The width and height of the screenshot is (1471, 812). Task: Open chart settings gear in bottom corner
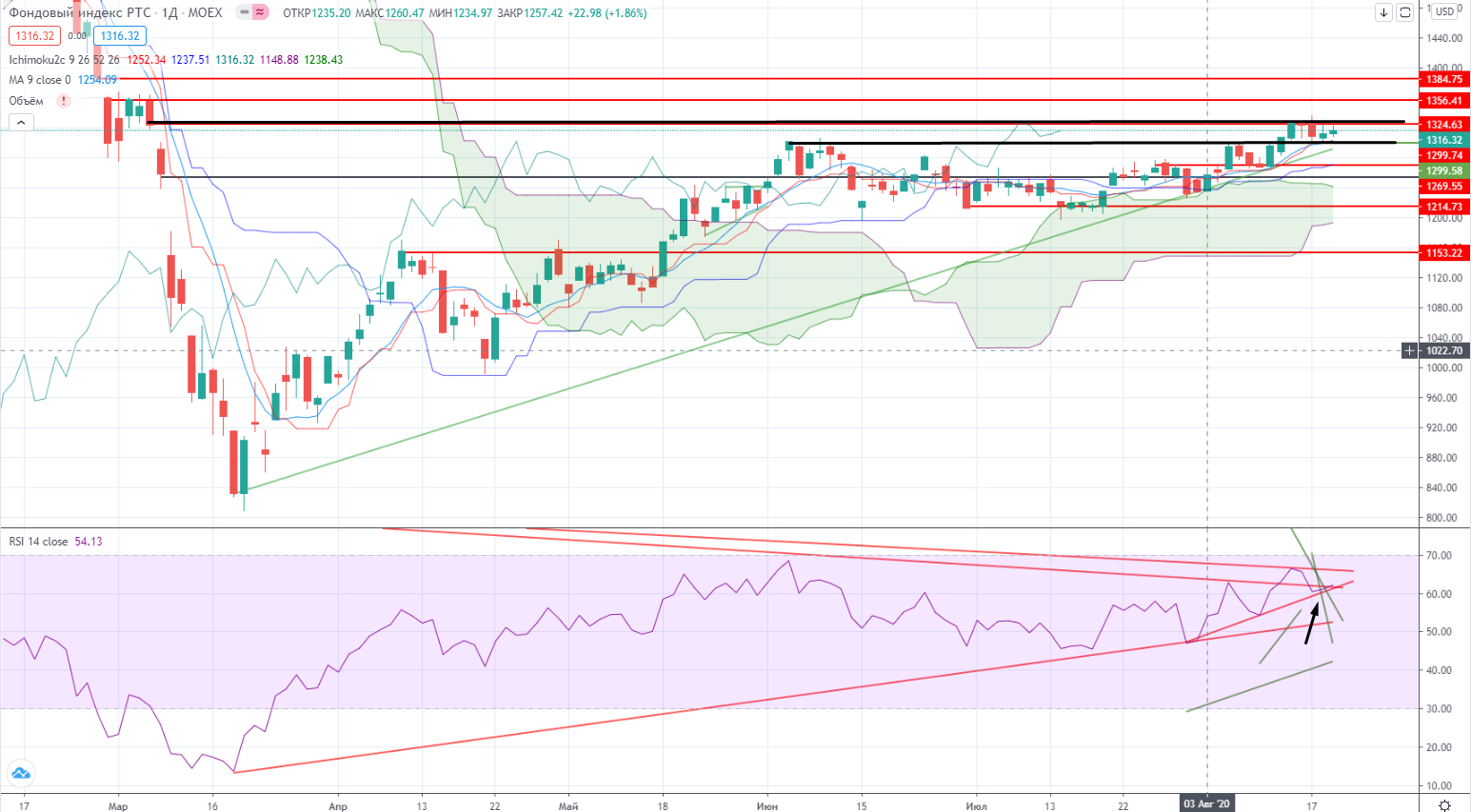pyautogui.click(x=1444, y=804)
